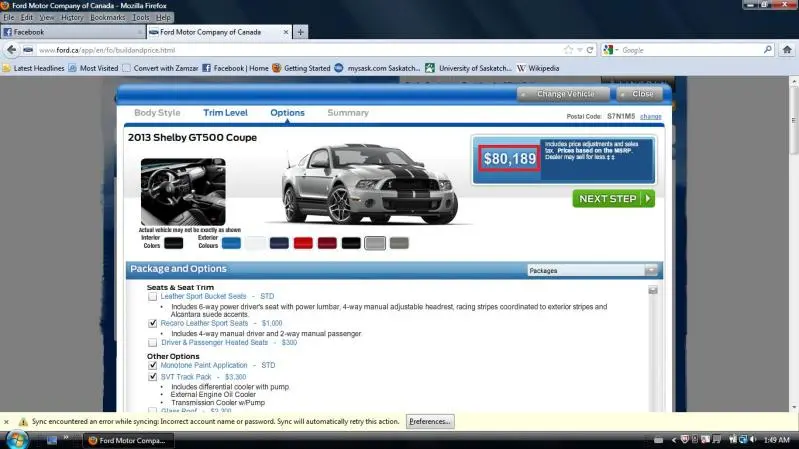
Task: Choose the dark maroon exterior colour
Action: [x=327, y=243]
